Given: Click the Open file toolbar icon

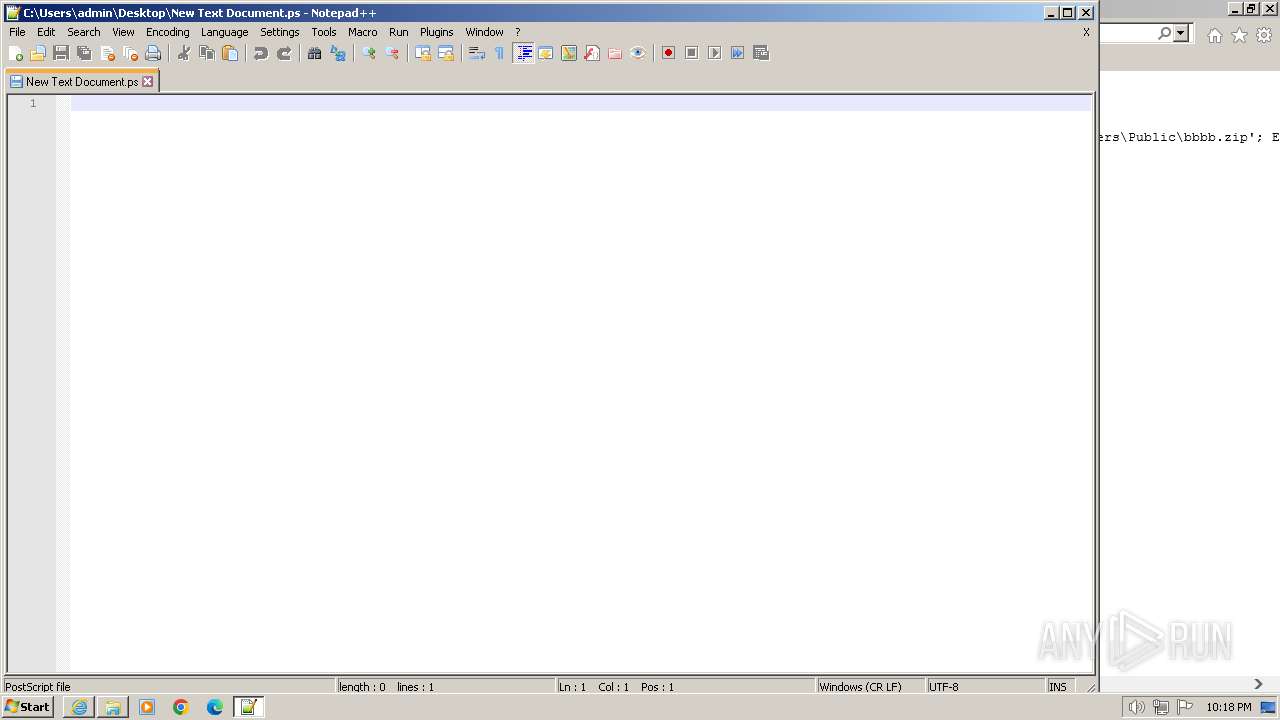Looking at the screenshot, I should click(x=38, y=53).
